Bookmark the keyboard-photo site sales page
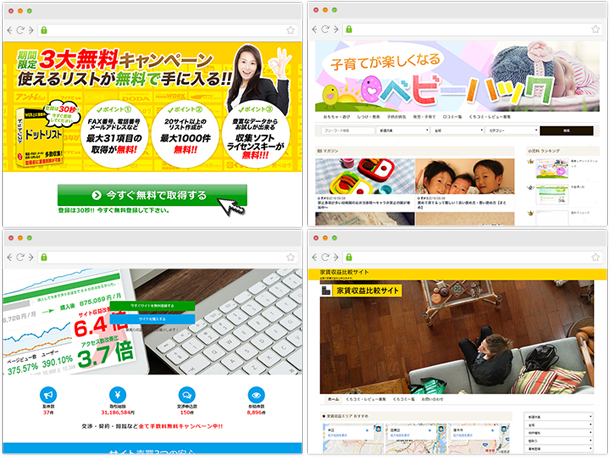 (x=290, y=257)
